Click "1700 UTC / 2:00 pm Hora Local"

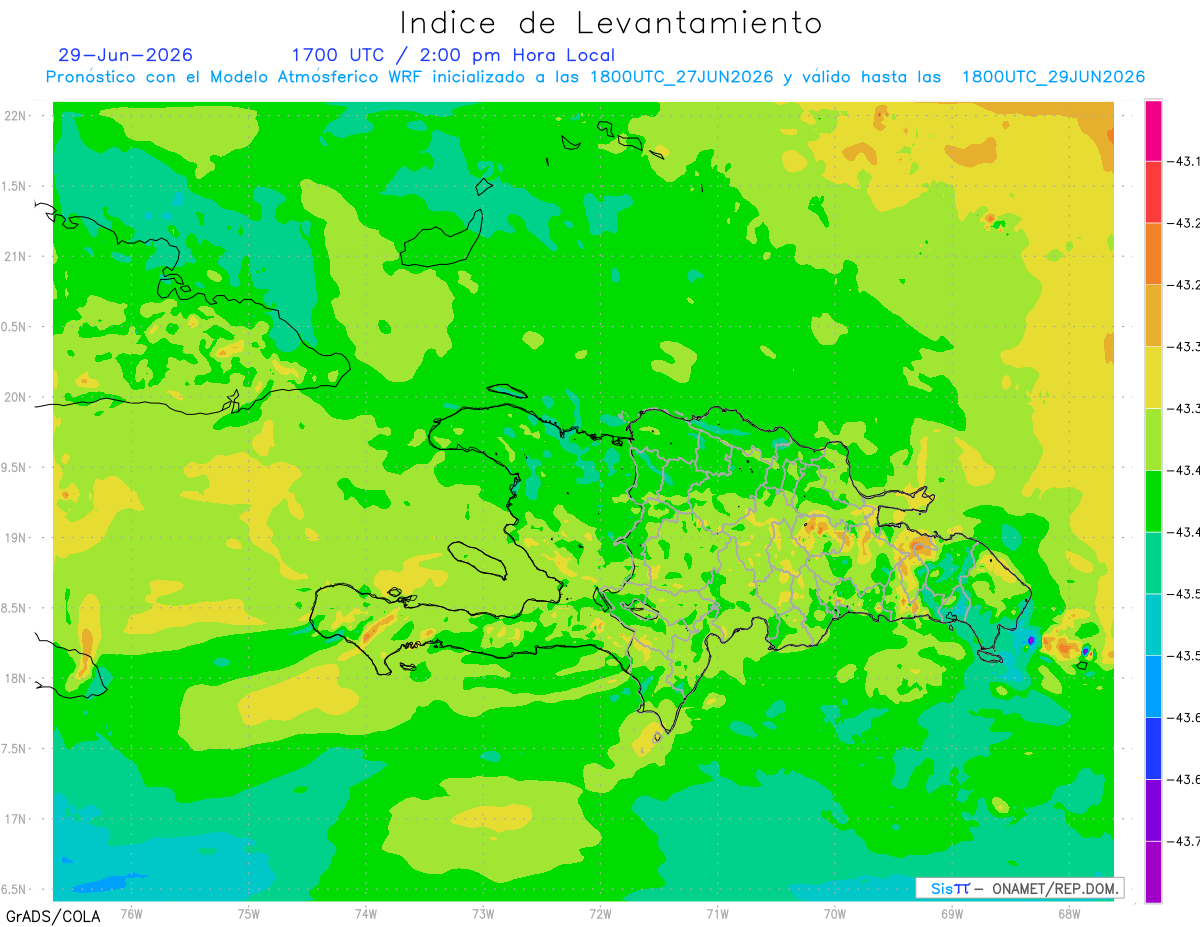coord(453,55)
